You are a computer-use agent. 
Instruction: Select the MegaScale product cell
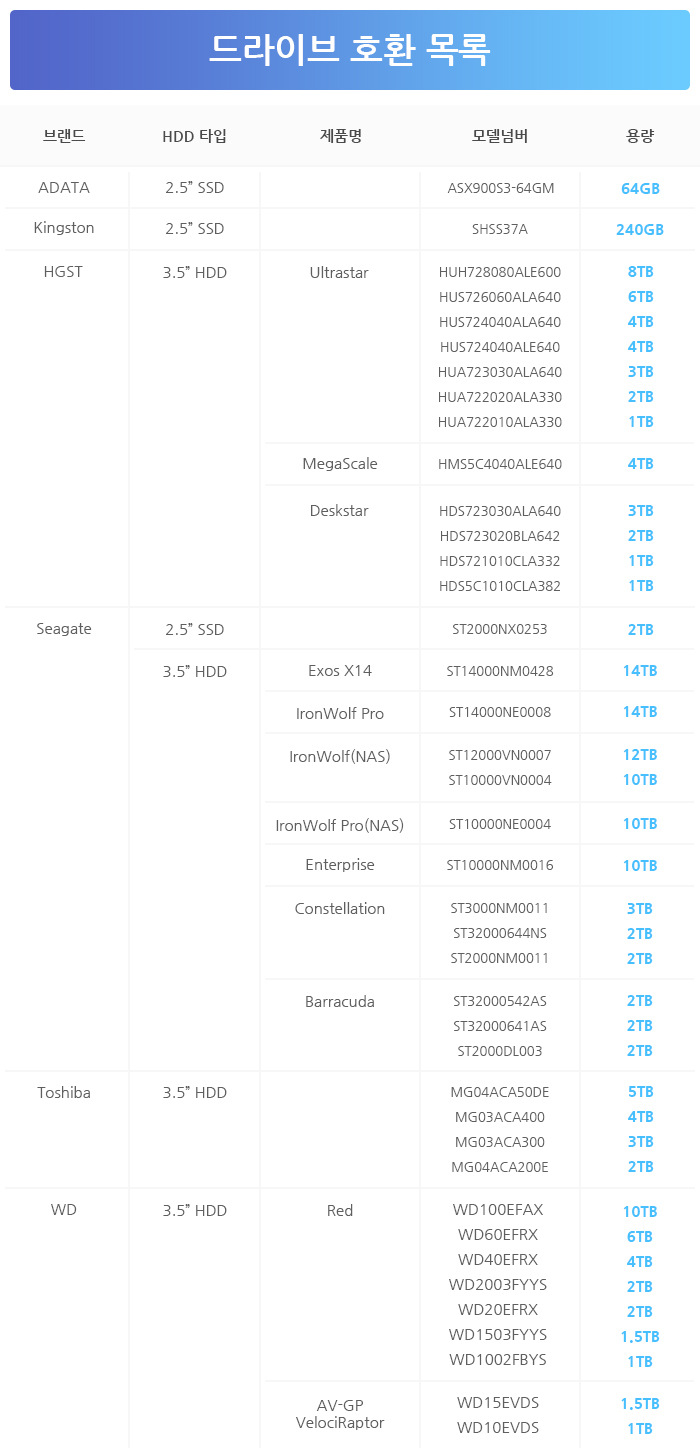point(340,464)
